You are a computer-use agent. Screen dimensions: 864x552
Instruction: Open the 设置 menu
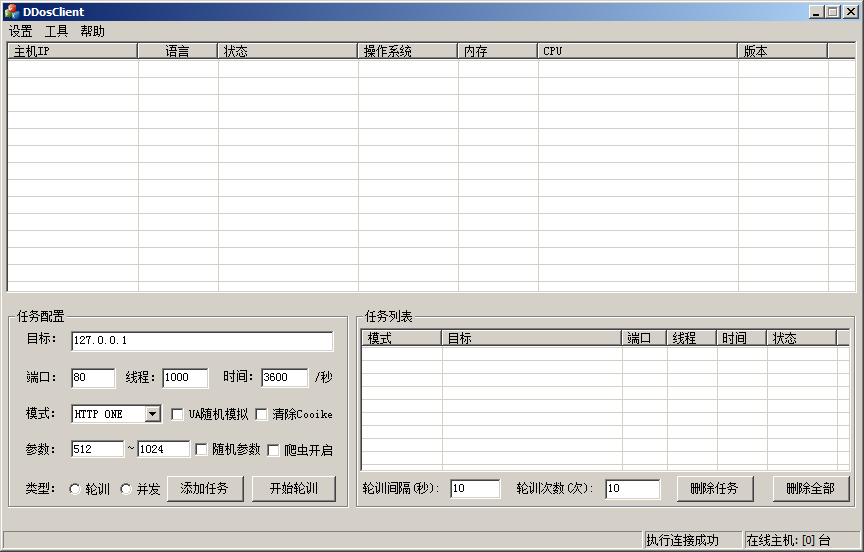pyautogui.click(x=21, y=31)
